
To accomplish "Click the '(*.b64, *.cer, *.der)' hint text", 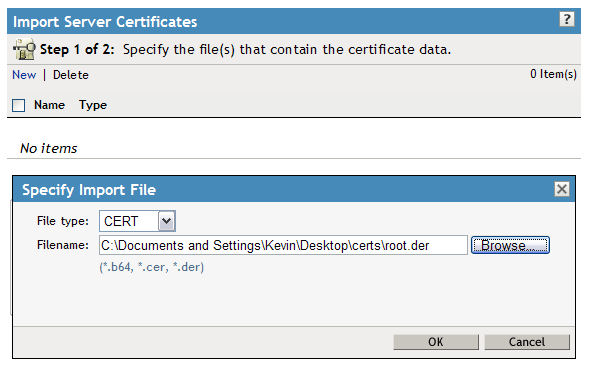I will click(151, 267).
